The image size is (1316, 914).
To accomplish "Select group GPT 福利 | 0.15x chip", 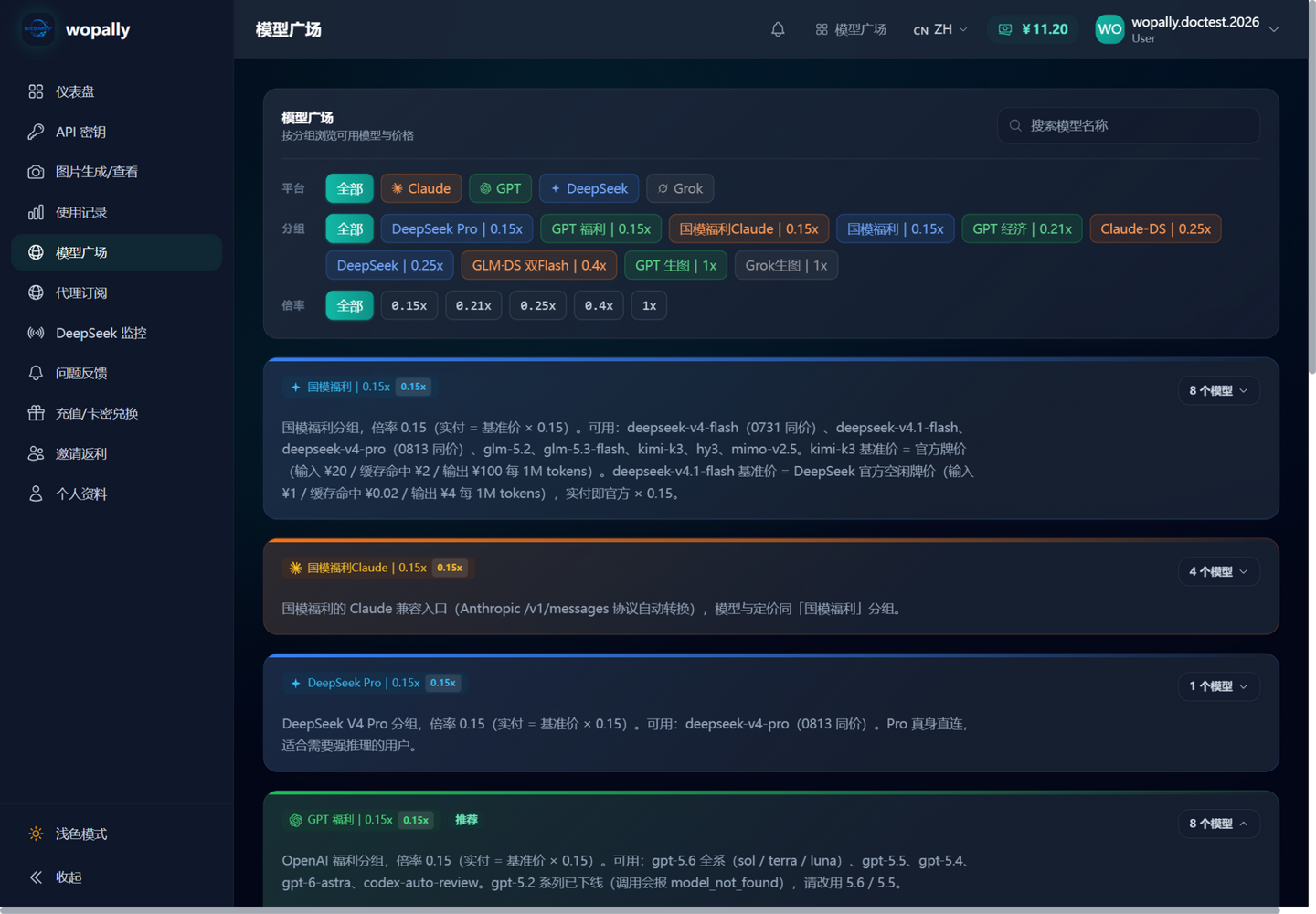I will click(x=601, y=228).
